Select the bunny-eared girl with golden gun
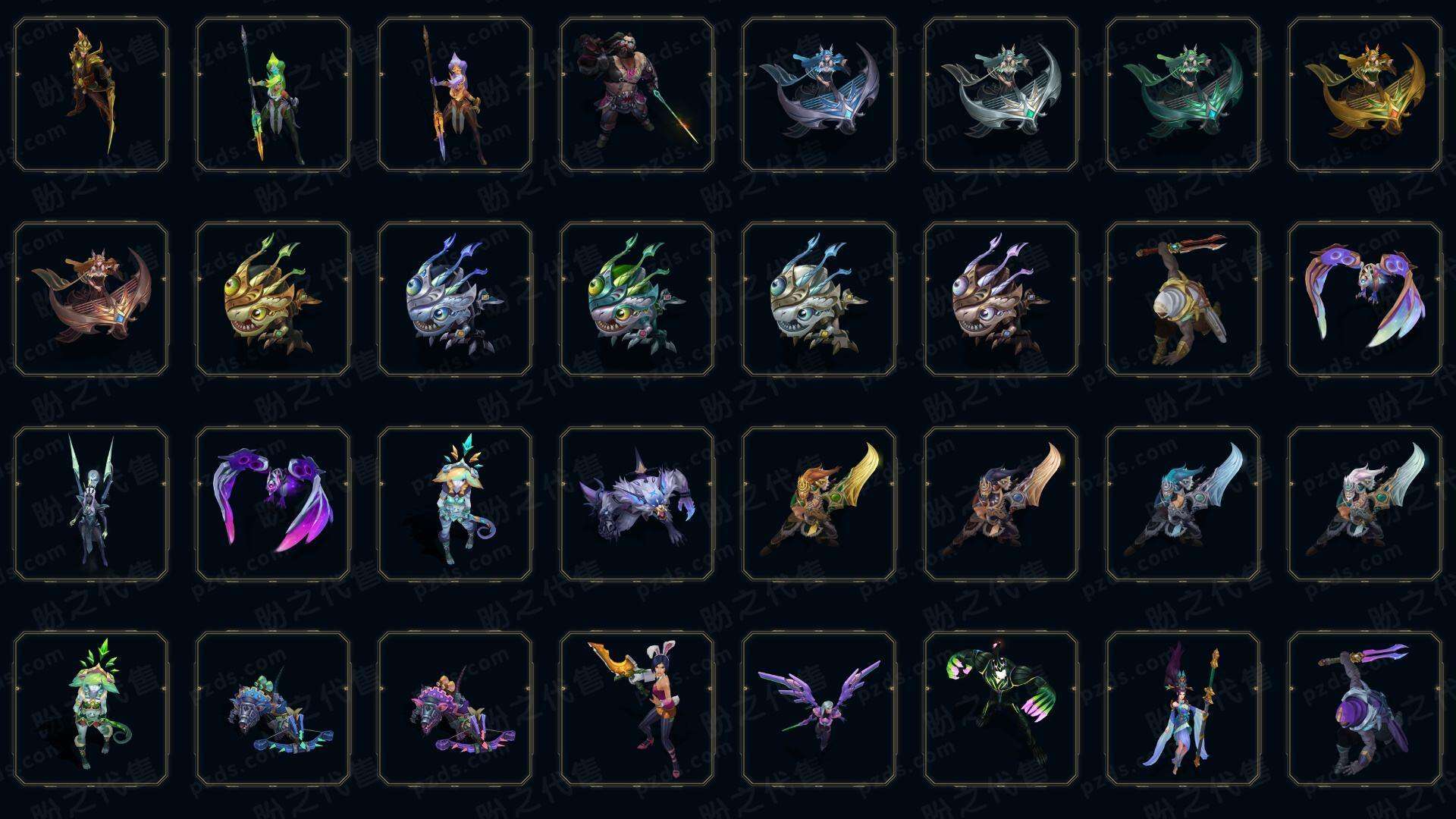 click(x=637, y=709)
